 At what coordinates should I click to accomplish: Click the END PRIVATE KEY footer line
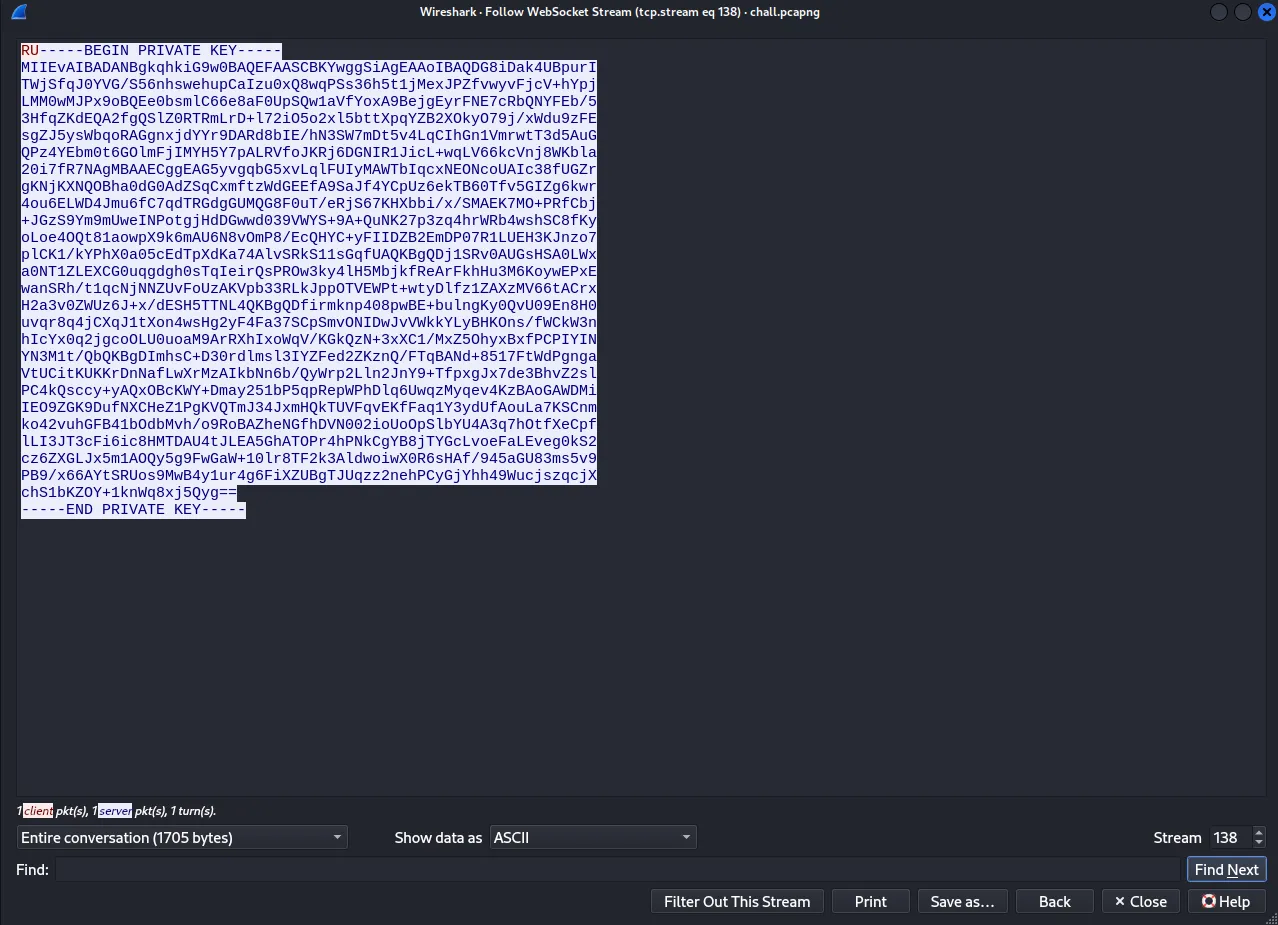tap(133, 509)
